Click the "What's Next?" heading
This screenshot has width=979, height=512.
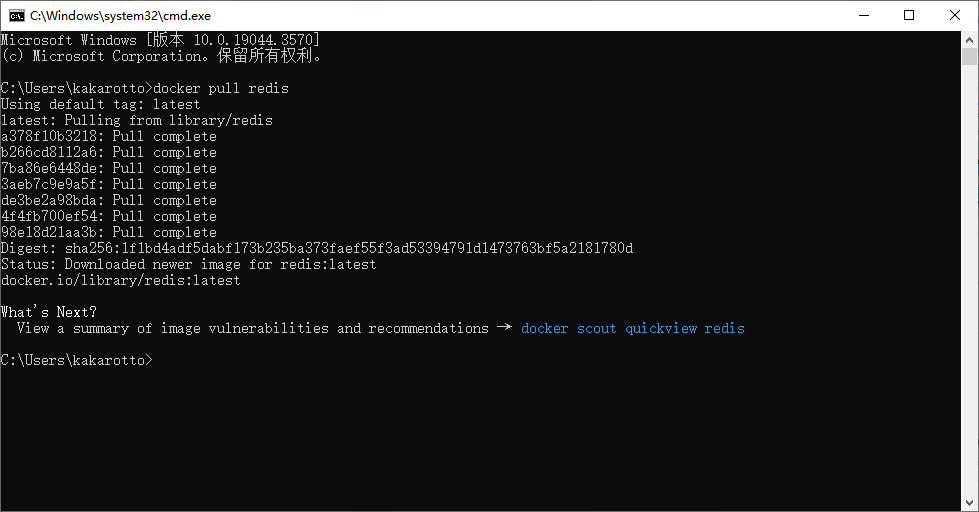click(x=48, y=312)
